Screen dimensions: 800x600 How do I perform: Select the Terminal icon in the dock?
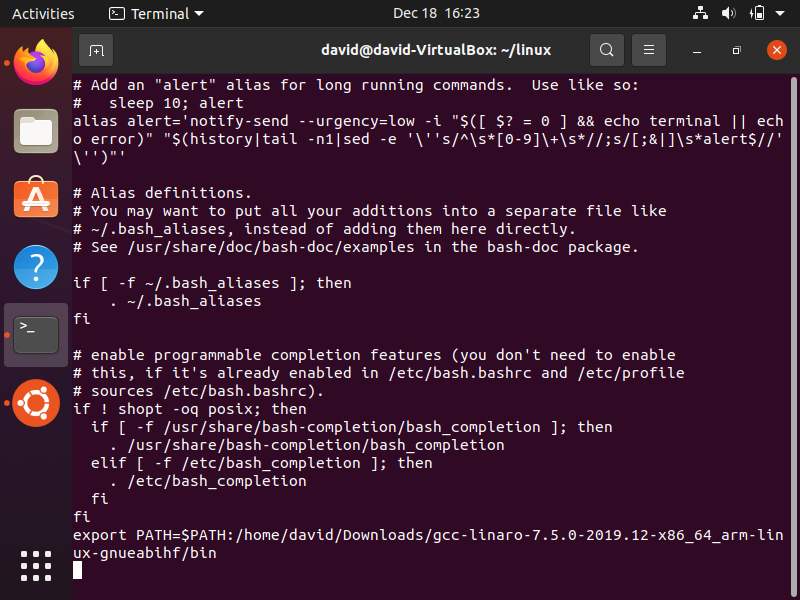coord(36,334)
